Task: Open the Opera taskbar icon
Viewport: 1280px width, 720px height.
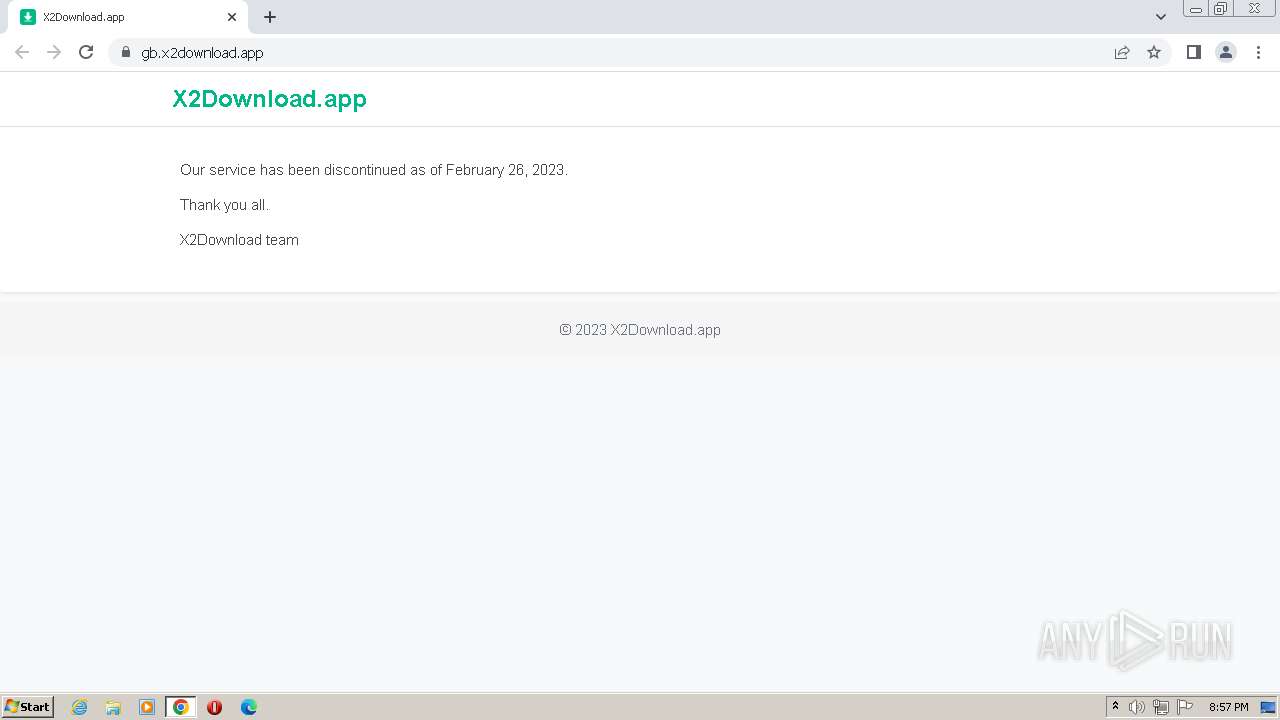Action: tap(214, 707)
